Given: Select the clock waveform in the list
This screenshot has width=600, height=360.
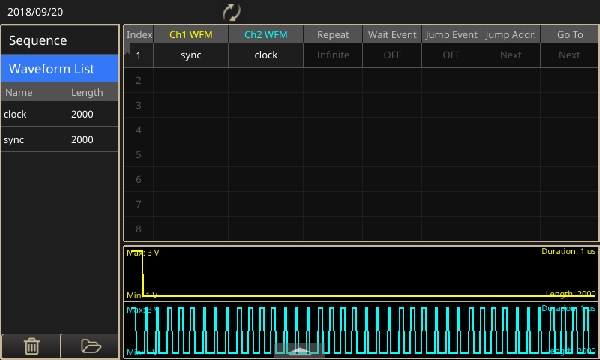Looking at the screenshot, I should click(60, 114).
